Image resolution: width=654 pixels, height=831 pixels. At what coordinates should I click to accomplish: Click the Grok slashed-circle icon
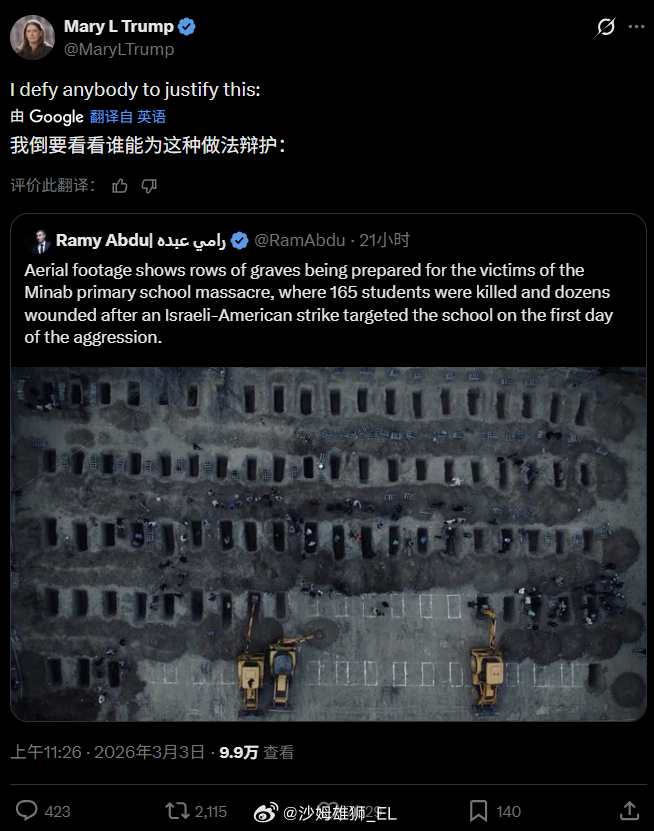(606, 26)
